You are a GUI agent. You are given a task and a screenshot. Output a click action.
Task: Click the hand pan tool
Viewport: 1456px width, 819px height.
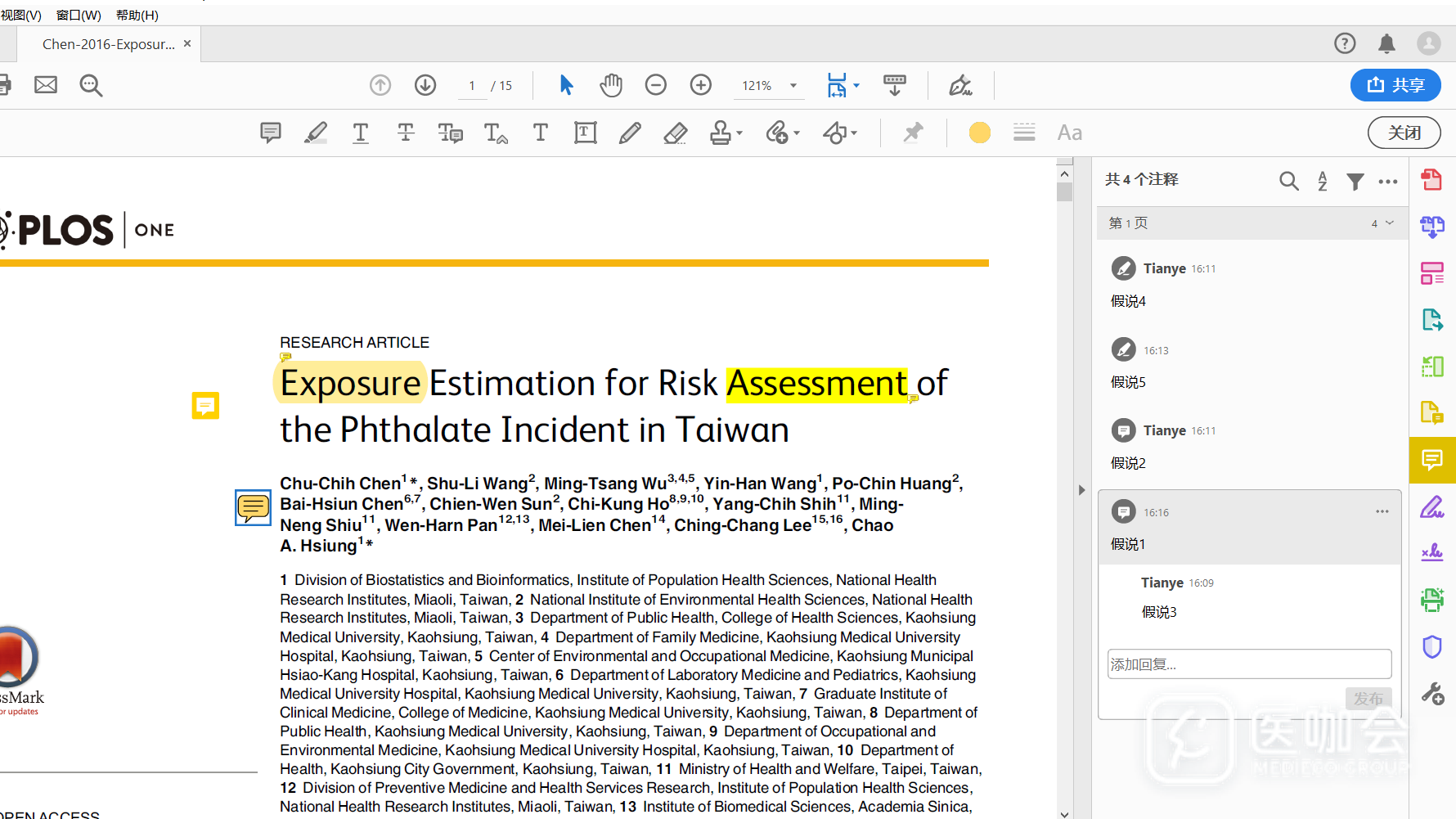(610, 85)
